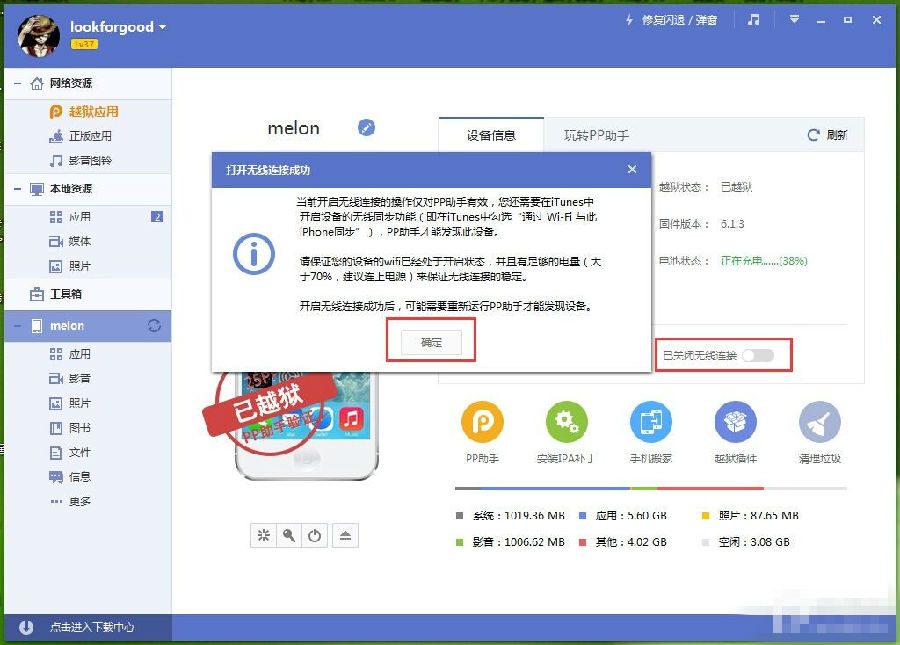The width and height of the screenshot is (900, 645).
Task: Expand the titlebar downward arrow menu
Action: pos(793,18)
